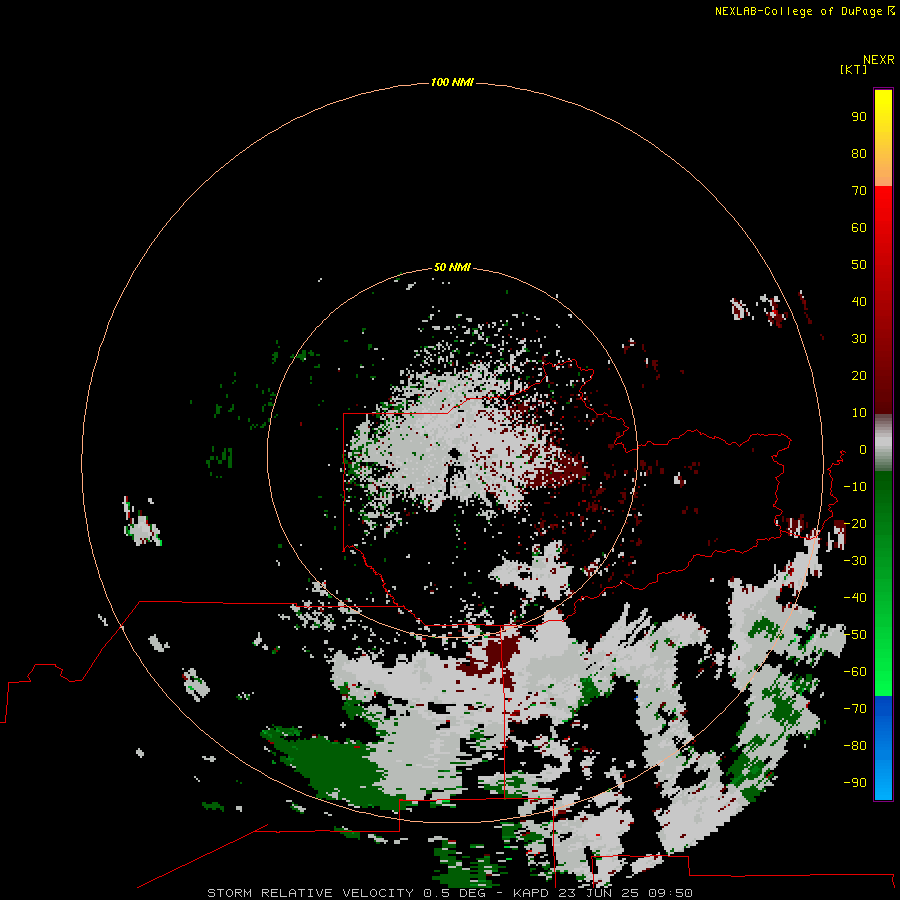900x900 pixels.
Task: Click the -50 value on the velocity scale
Action: point(855,635)
